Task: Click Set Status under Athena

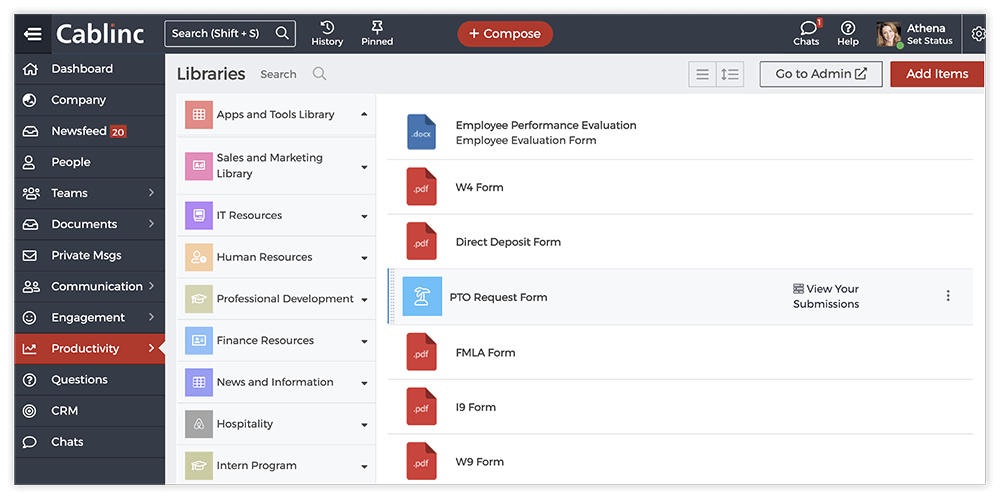Action: 930,41
